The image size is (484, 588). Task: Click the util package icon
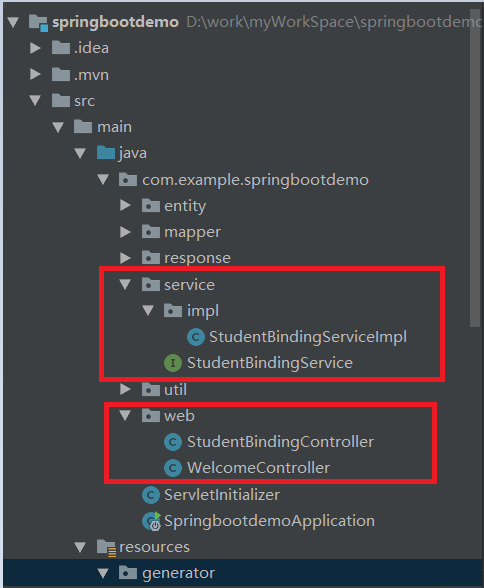pyautogui.click(x=151, y=389)
